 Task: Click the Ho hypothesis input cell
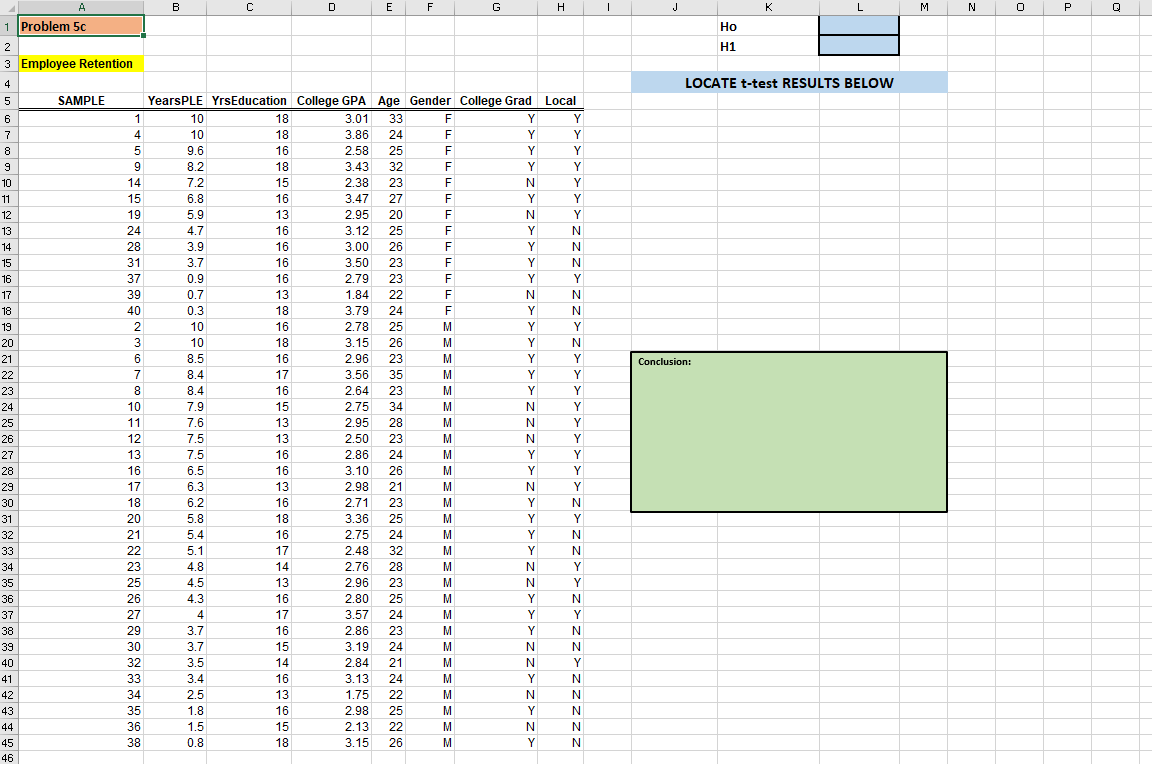pyautogui.click(x=858, y=26)
